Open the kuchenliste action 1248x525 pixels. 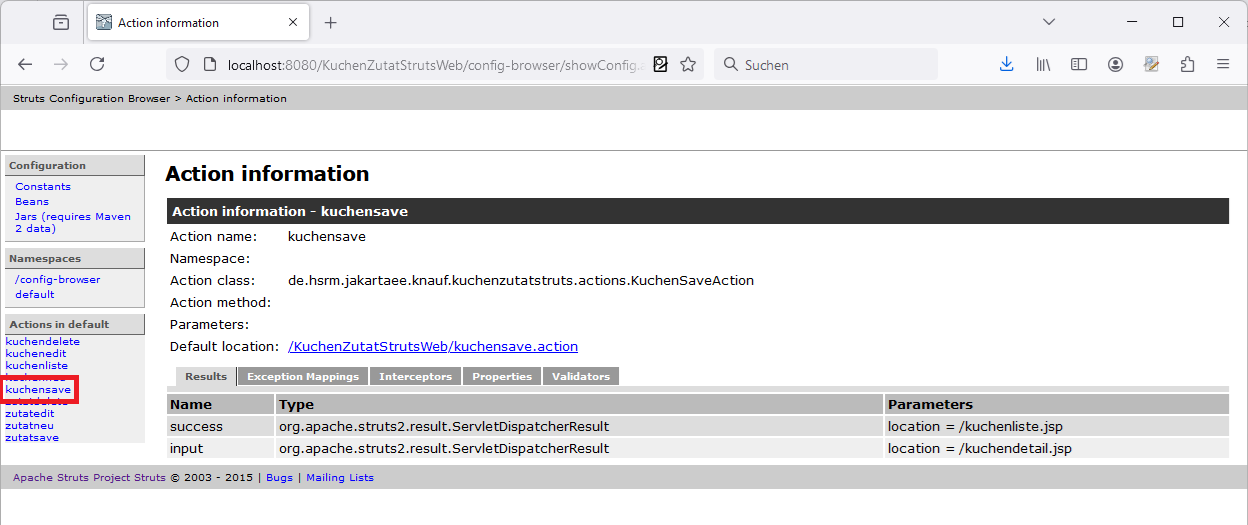tap(37, 366)
